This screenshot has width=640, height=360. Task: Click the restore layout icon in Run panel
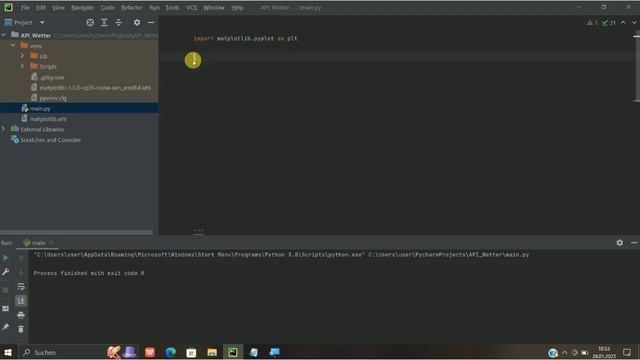pyautogui.click(x=5, y=309)
